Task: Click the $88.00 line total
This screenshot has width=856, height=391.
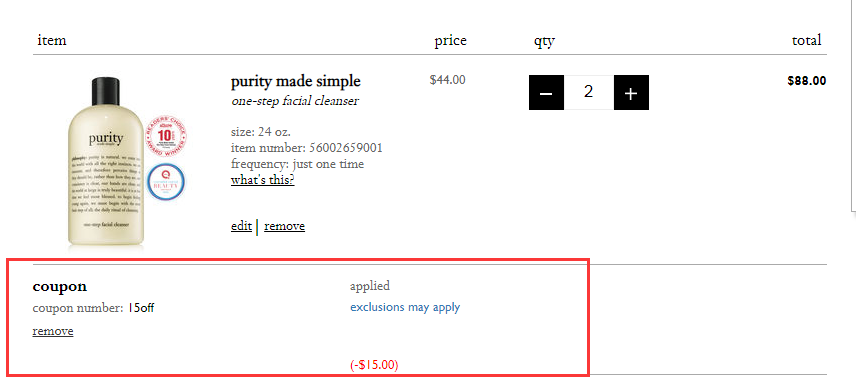Action: click(x=806, y=81)
